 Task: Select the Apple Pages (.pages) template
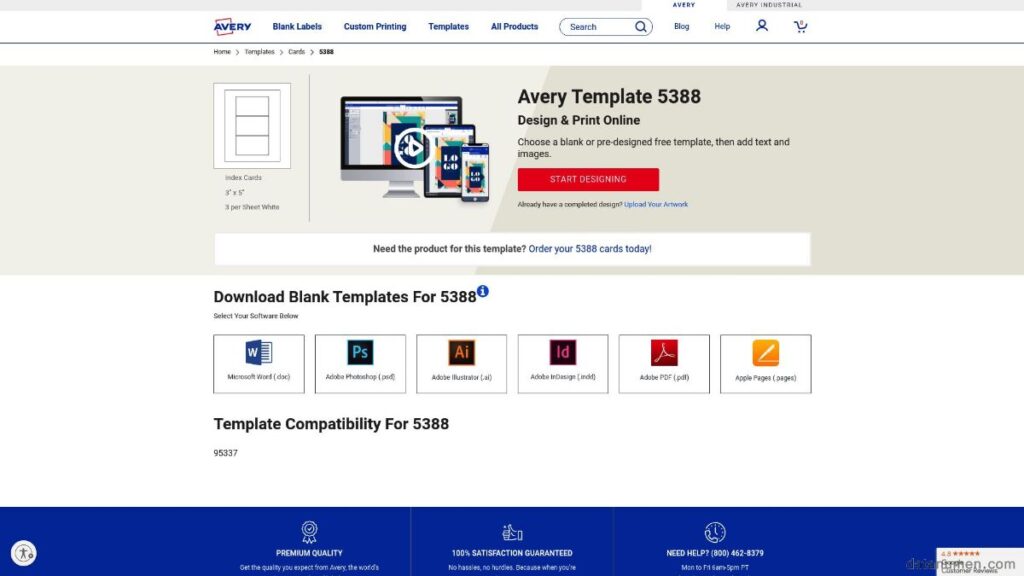[764, 363]
